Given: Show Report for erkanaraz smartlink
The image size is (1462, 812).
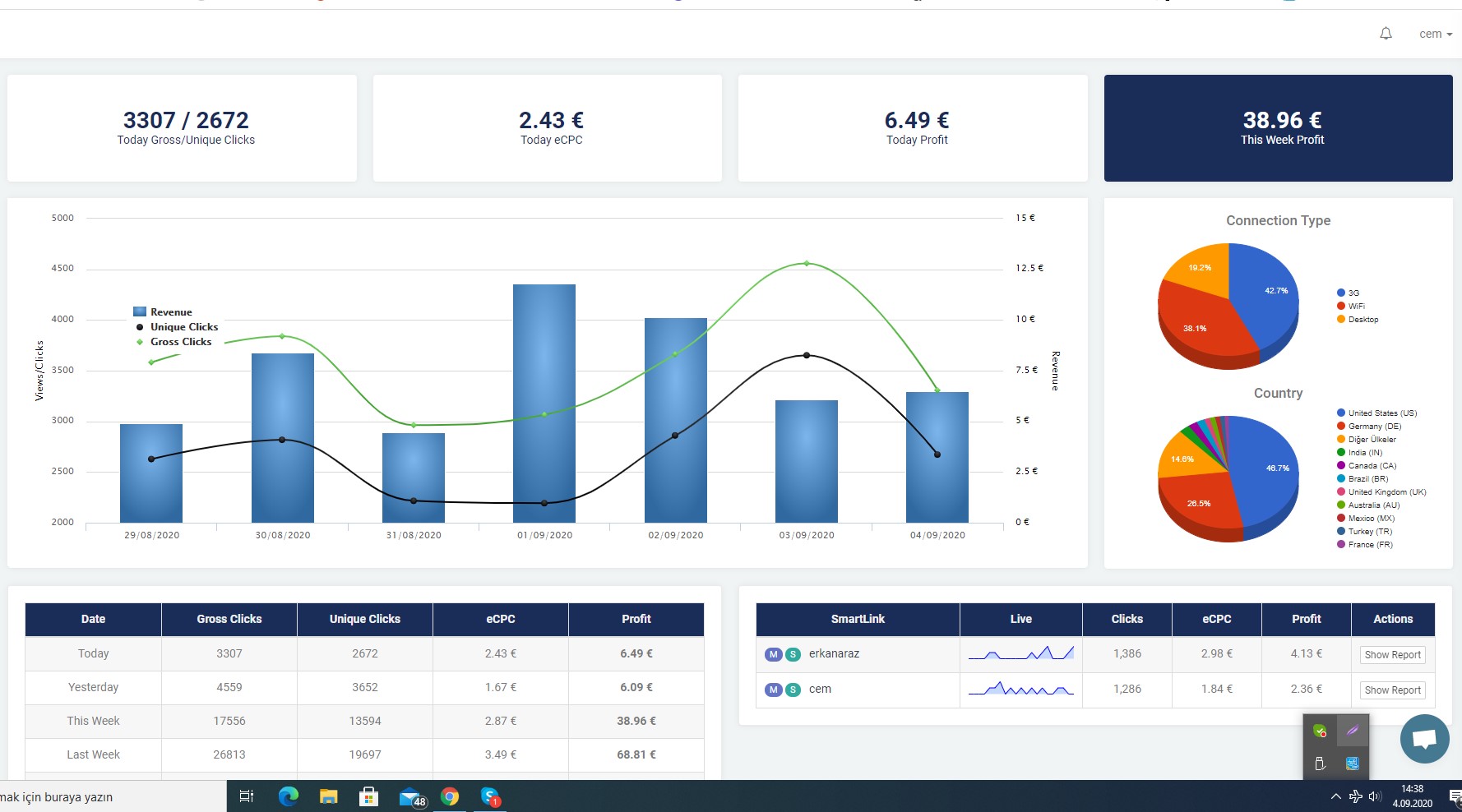Looking at the screenshot, I should (x=1392, y=655).
